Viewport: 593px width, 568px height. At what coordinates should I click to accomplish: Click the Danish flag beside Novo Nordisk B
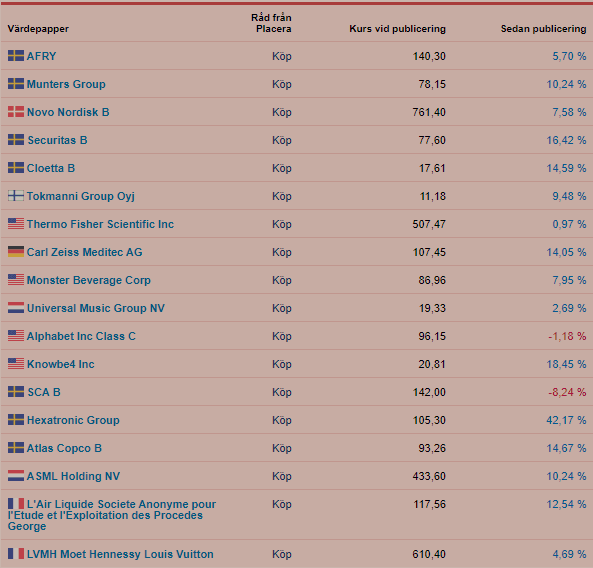click(16, 112)
